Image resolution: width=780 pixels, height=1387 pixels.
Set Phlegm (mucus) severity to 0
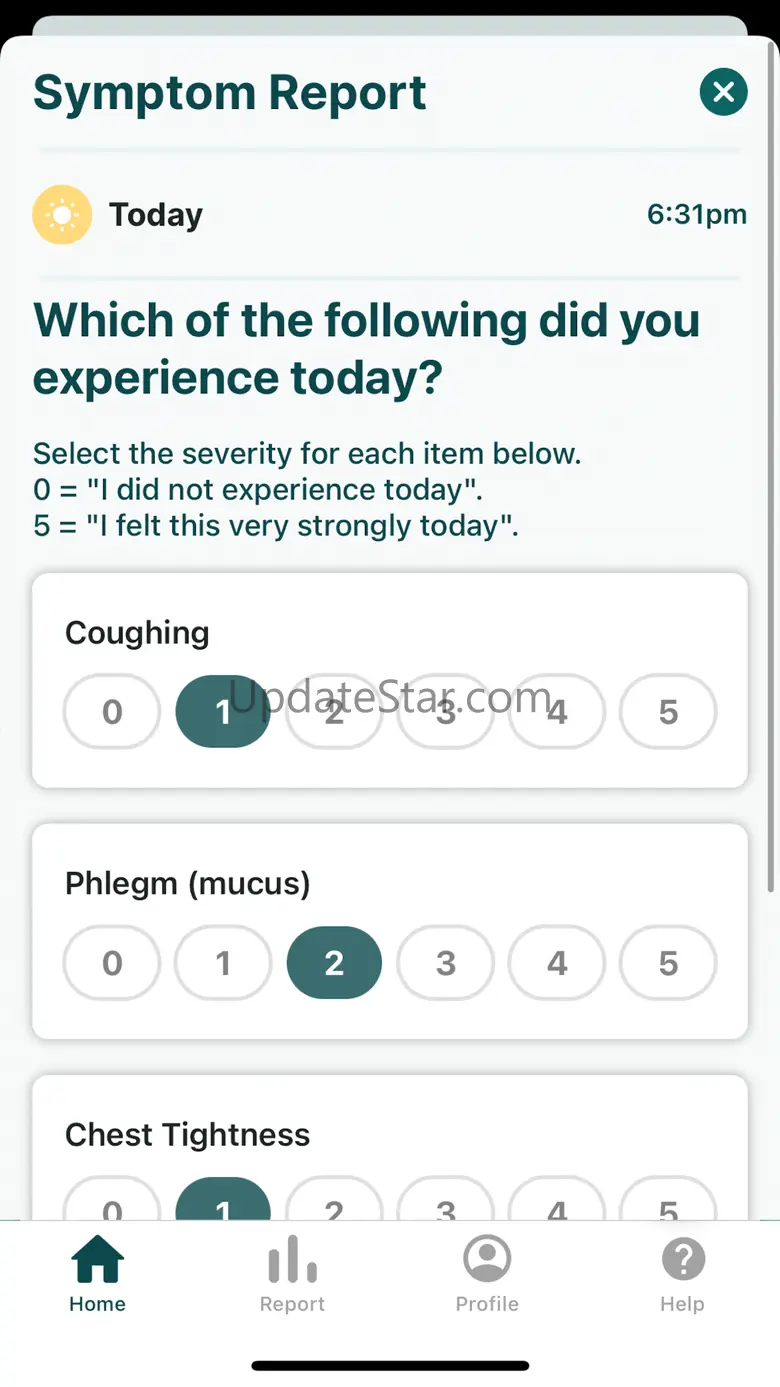pyautogui.click(x=112, y=963)
